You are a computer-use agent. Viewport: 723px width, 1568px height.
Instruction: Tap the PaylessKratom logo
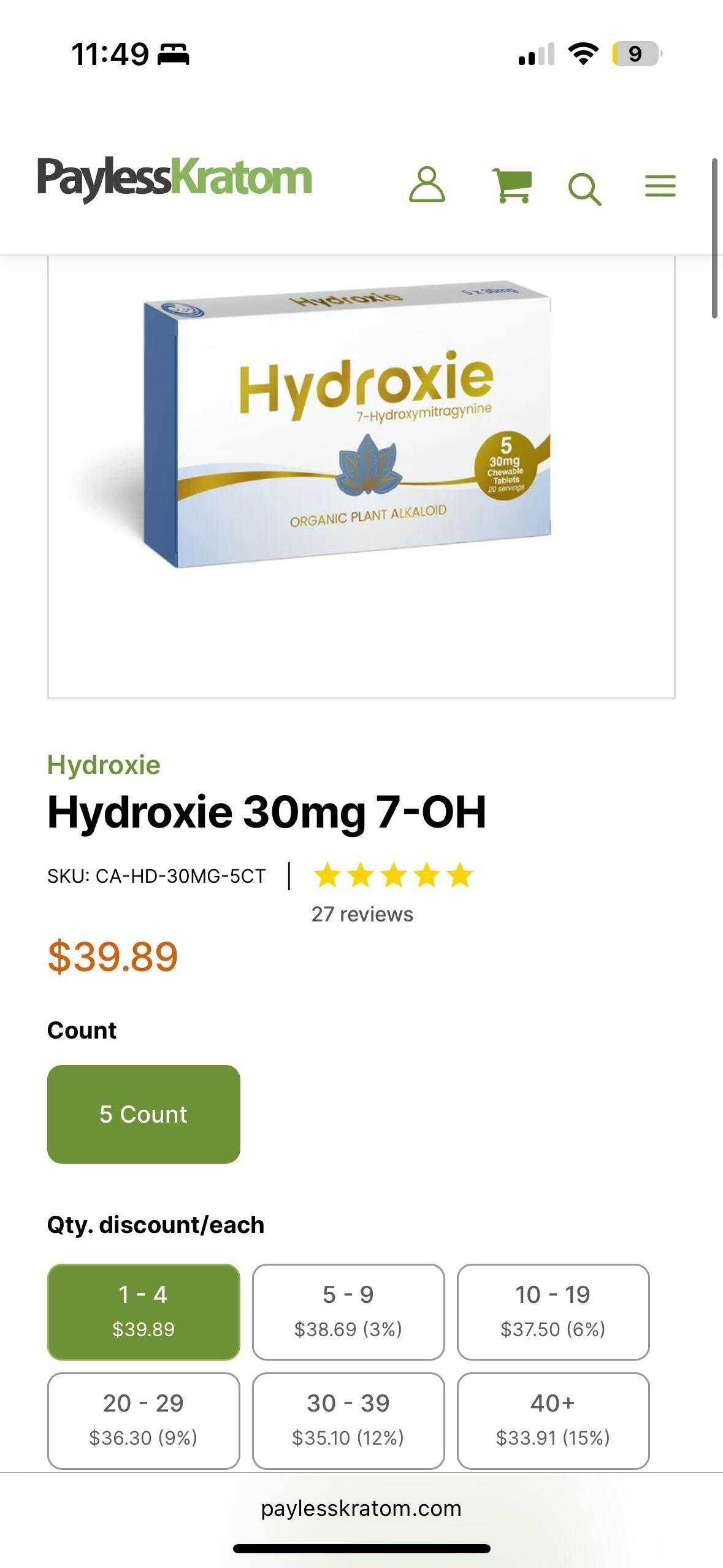[174, 179]
